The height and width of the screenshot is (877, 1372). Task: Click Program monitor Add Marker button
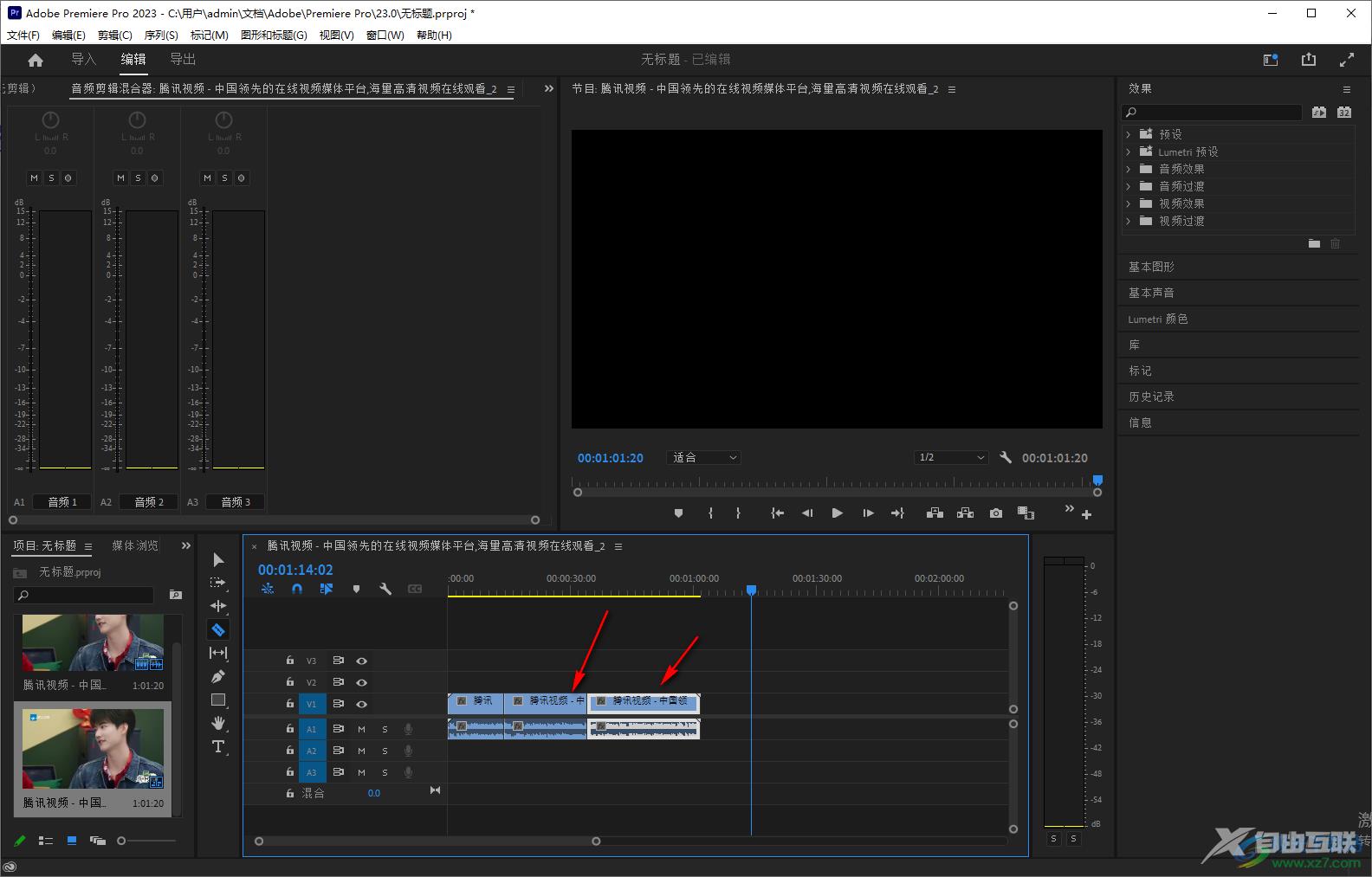678,513
